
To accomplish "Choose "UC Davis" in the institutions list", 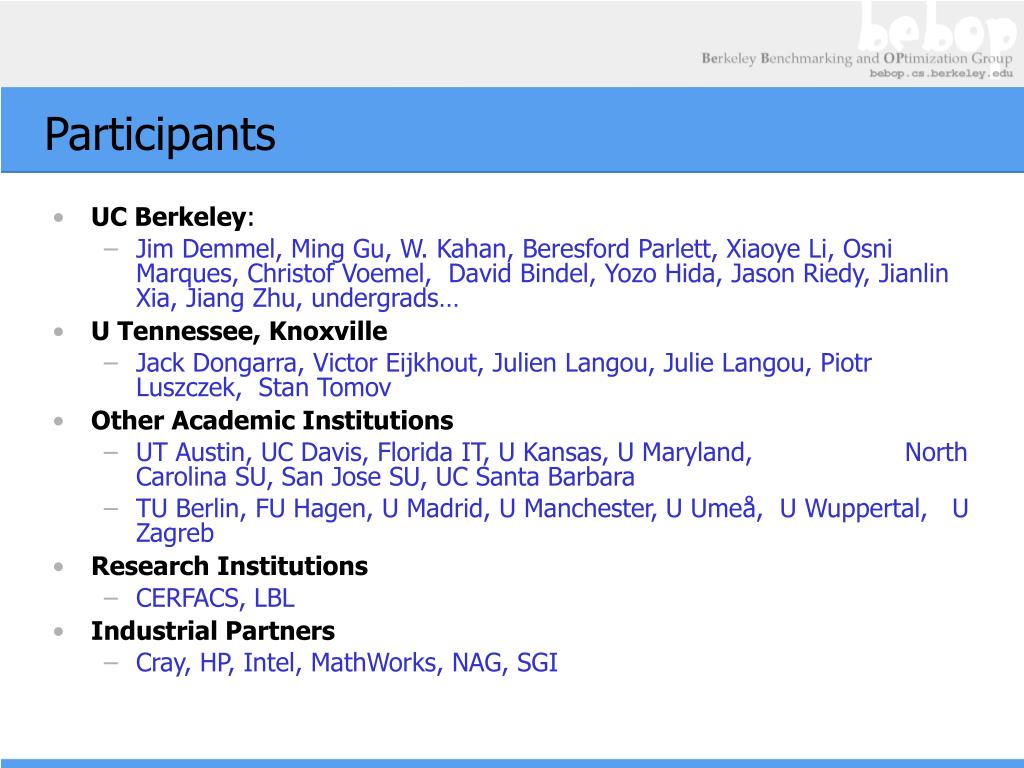I will coord(310,453).
